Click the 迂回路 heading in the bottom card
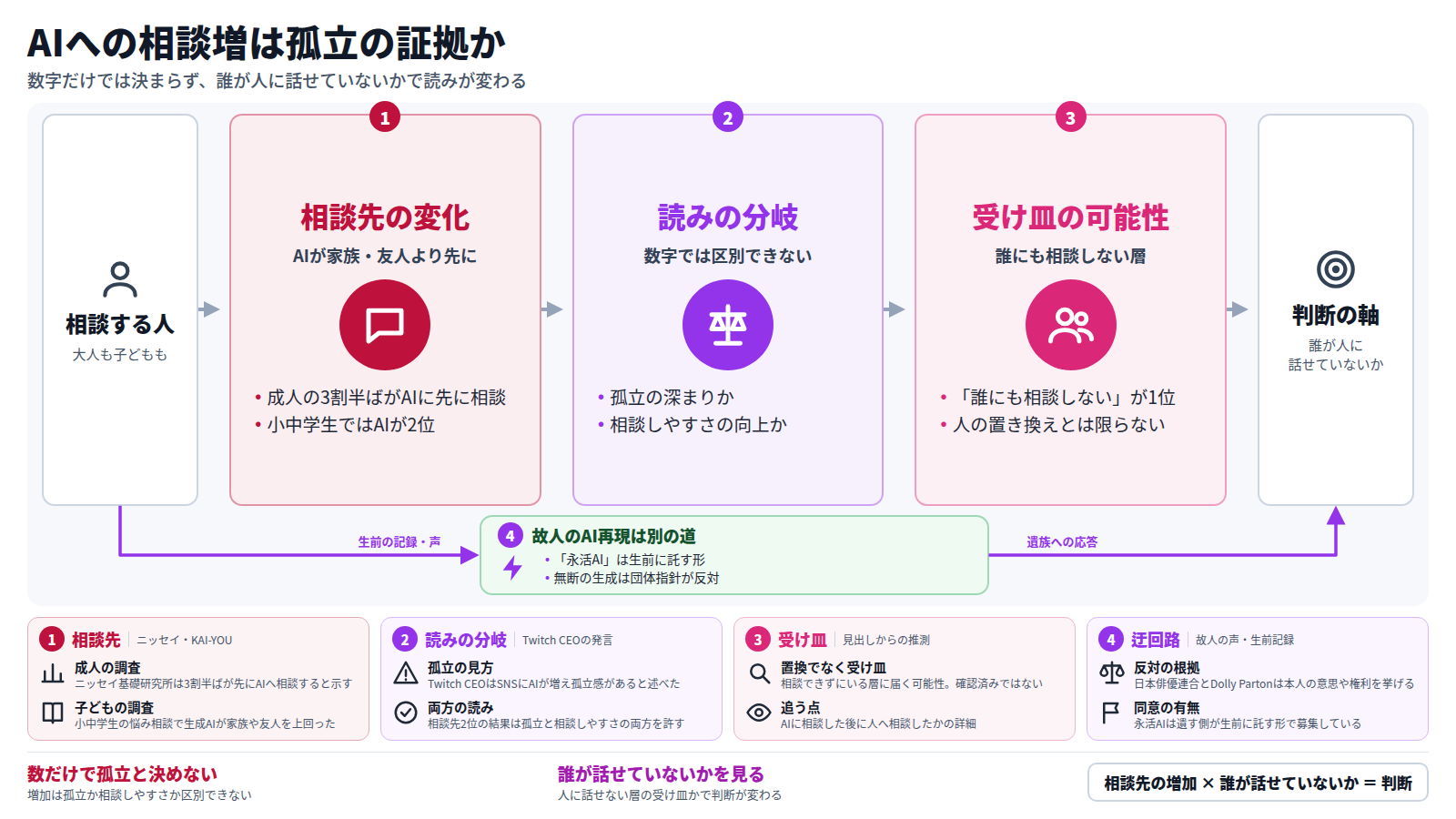This screenshot has width=1456, height=819. (1156, 640)
